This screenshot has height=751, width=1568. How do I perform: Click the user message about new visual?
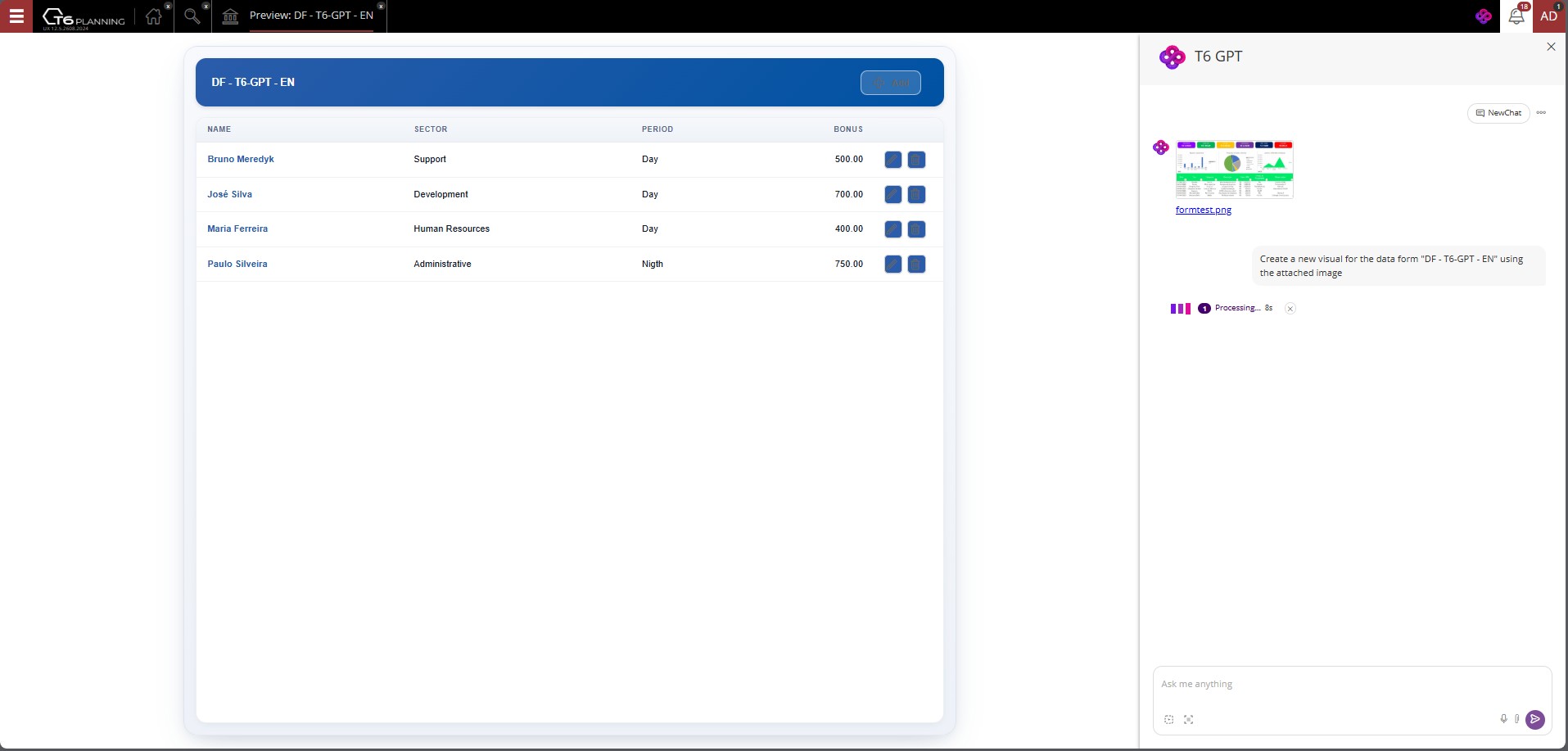1399,265
